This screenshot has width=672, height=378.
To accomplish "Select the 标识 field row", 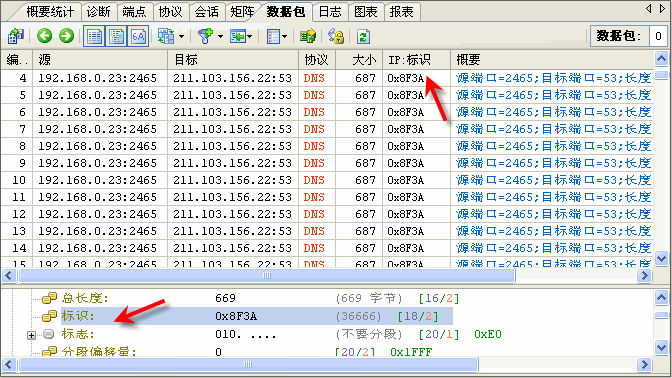I will coord(256,316).
